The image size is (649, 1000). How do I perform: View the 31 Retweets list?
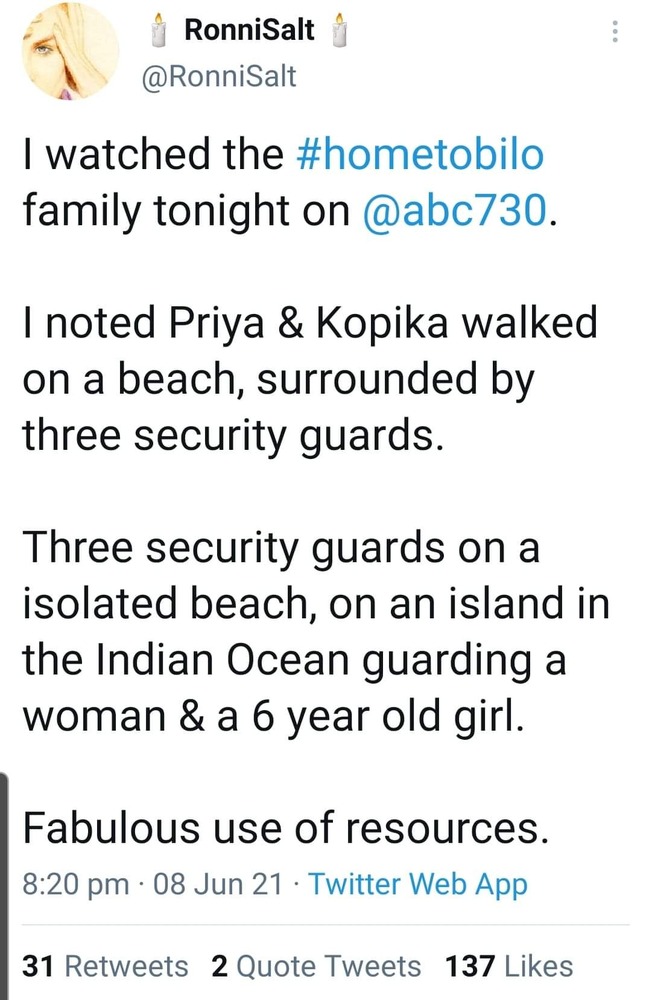(x=105, y=966)
